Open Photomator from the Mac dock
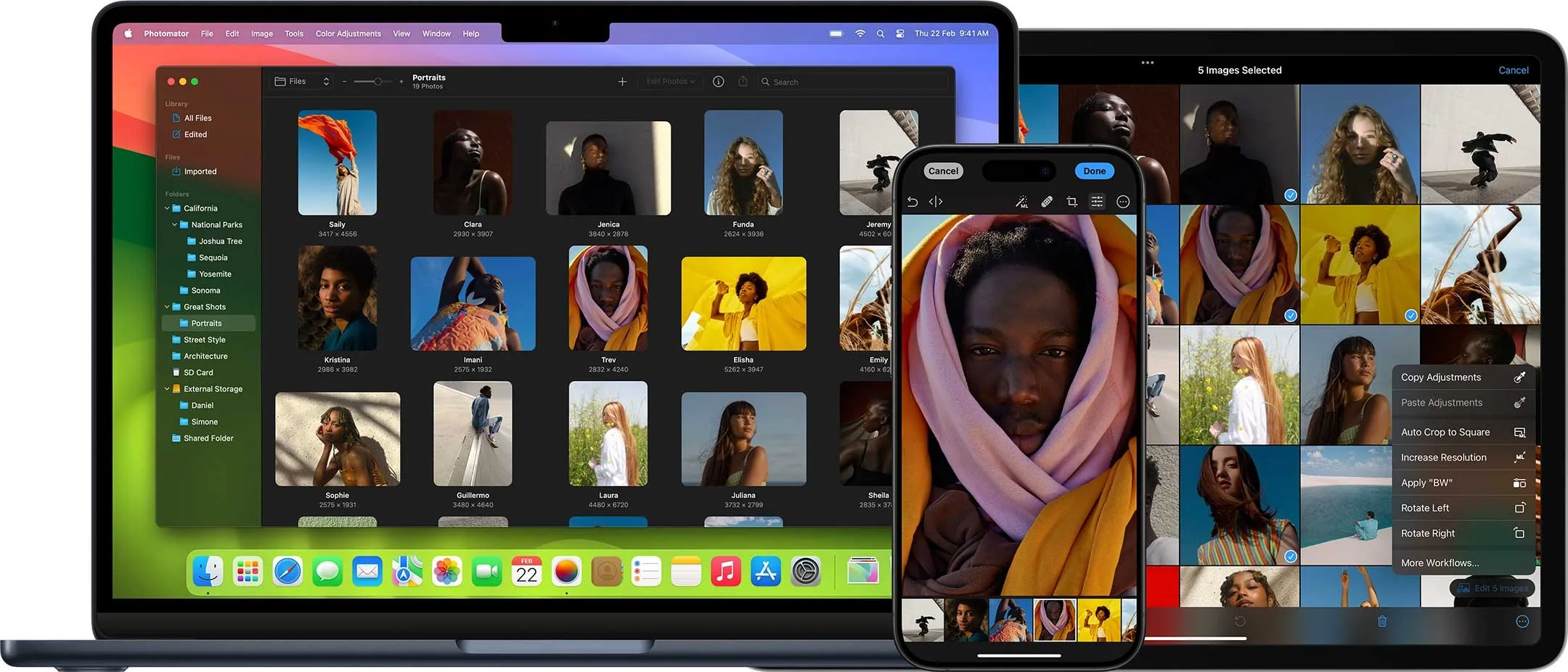This screenshot has width=1568, height=672. click(567, 572)
